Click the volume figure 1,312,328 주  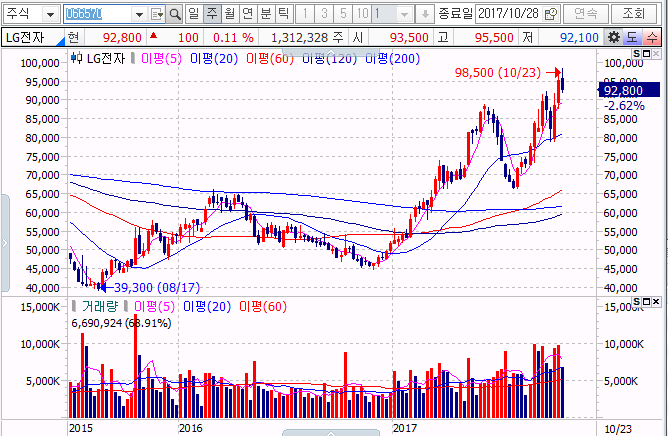307,38
